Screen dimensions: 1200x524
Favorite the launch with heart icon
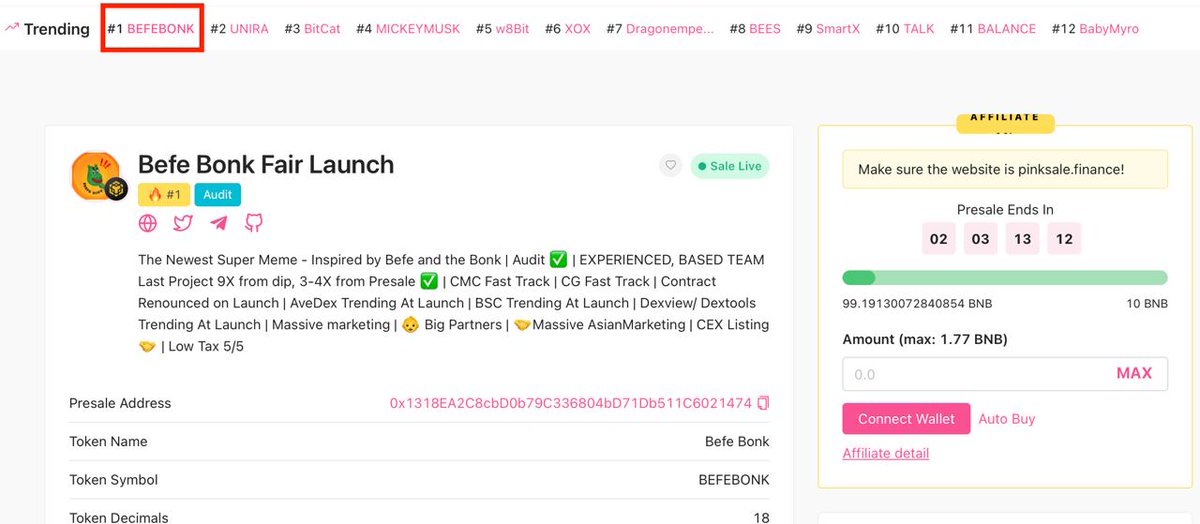tap(670, 166)
